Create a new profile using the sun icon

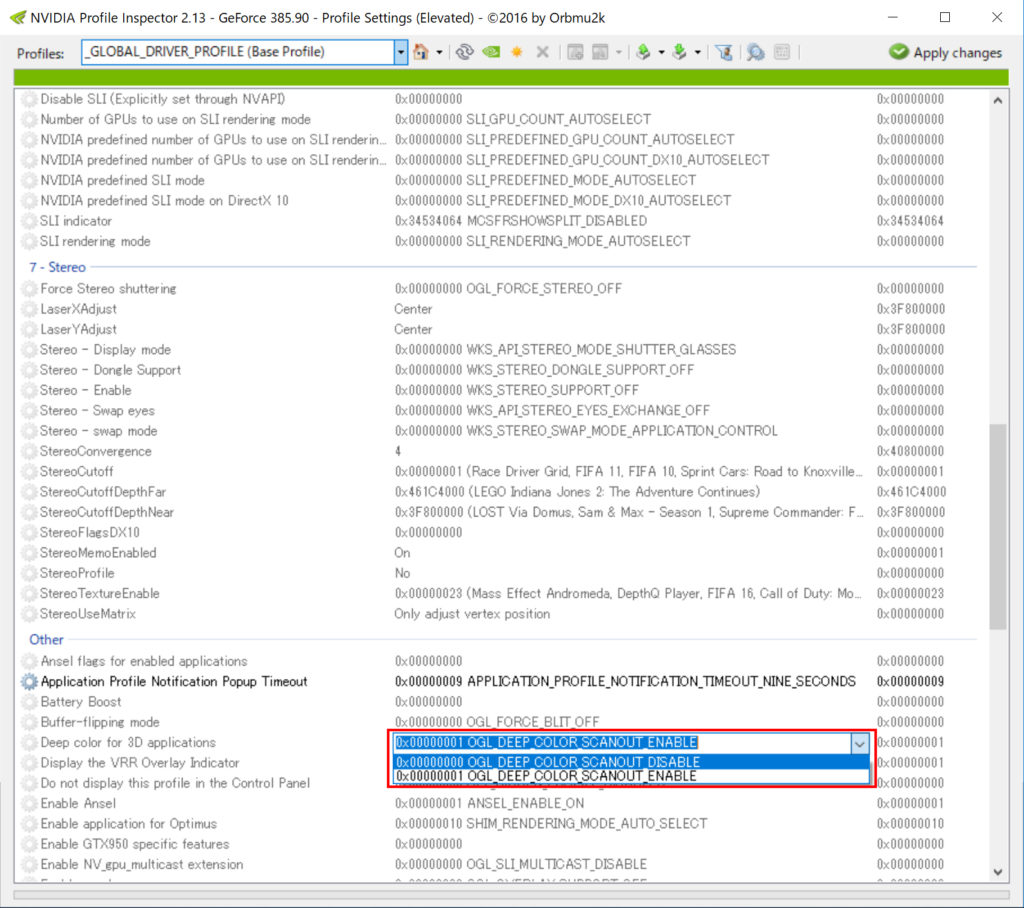coord(516,52)
